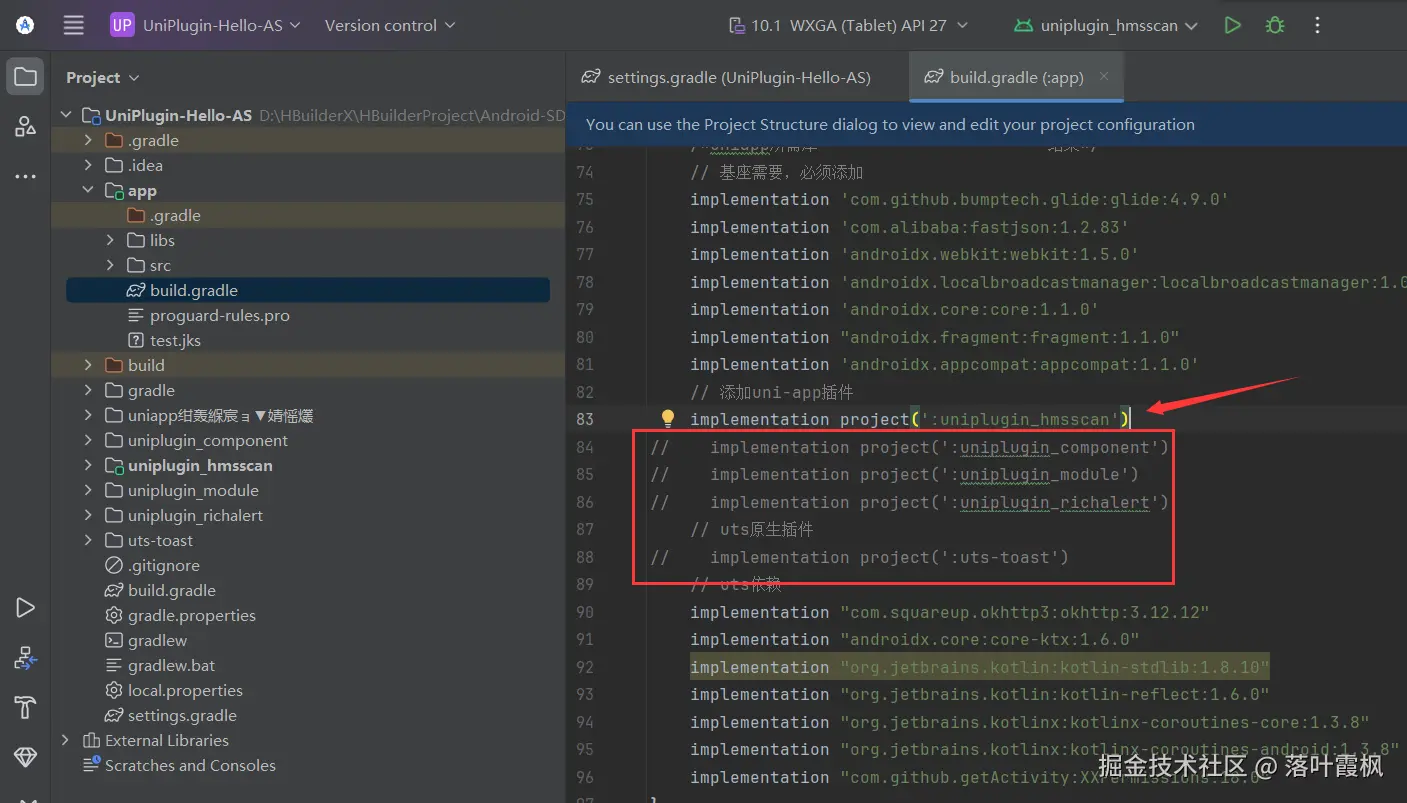The image size is (1407, 803).
Task: Open the Project tool window folder icon
Action: click(25, 77)
